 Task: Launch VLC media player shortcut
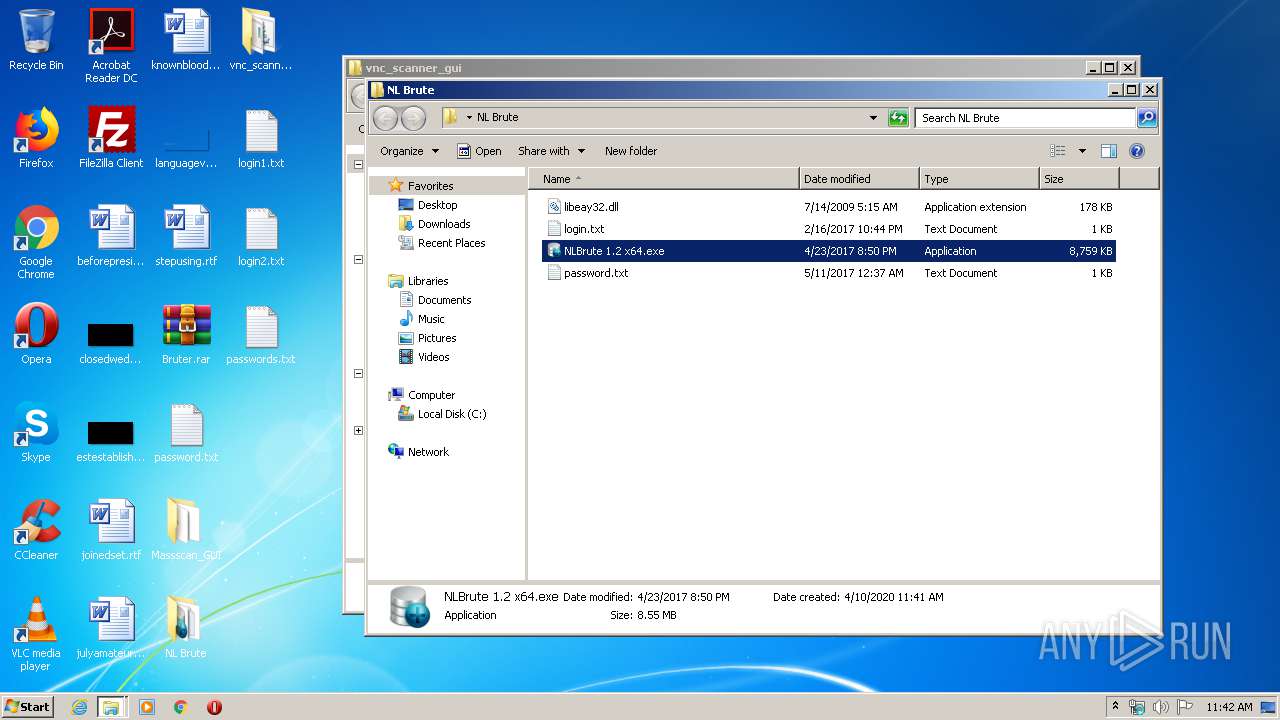click(36, 634)
